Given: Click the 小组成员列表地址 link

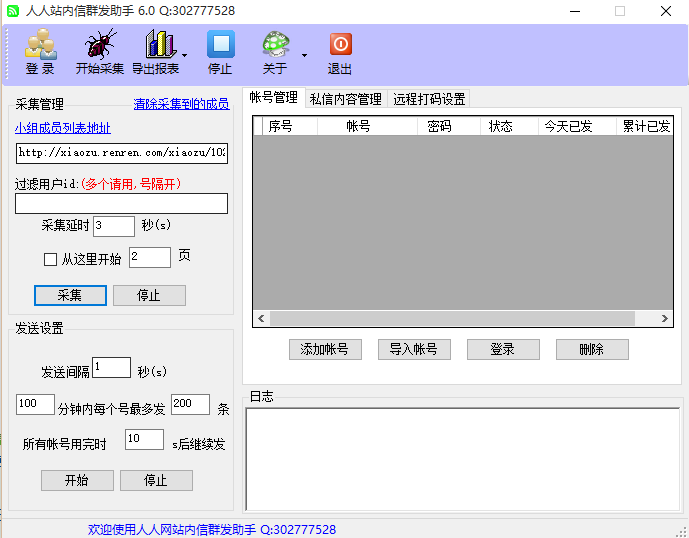Looking at the screenshot, I should point(63,128).
